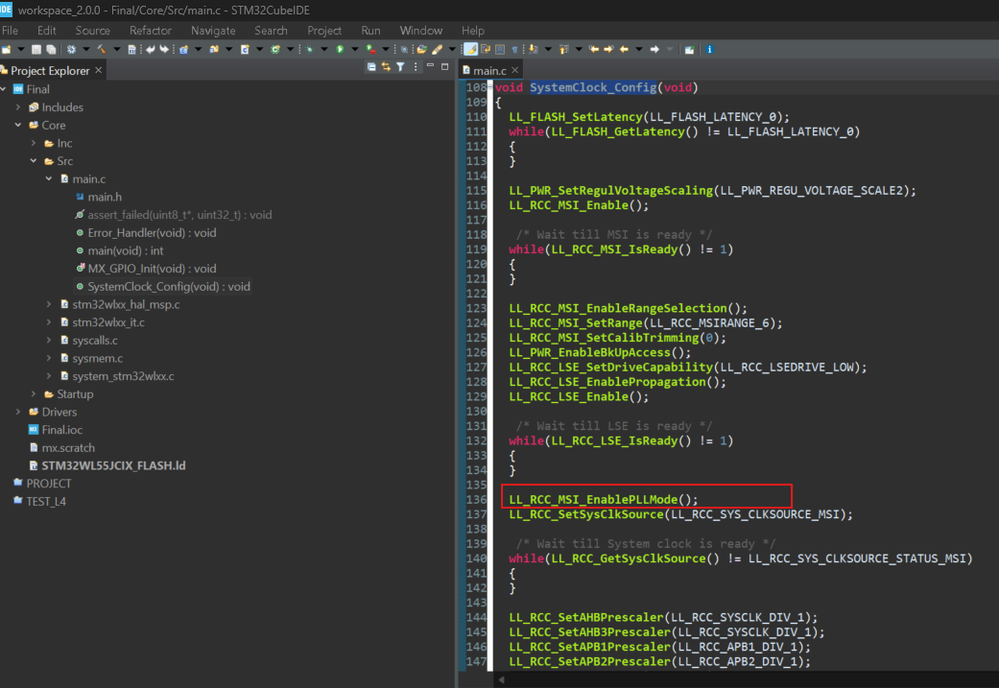Screen dimensions: 999x688
Task: Open the Refactor menu
Action: pos(150,30)
